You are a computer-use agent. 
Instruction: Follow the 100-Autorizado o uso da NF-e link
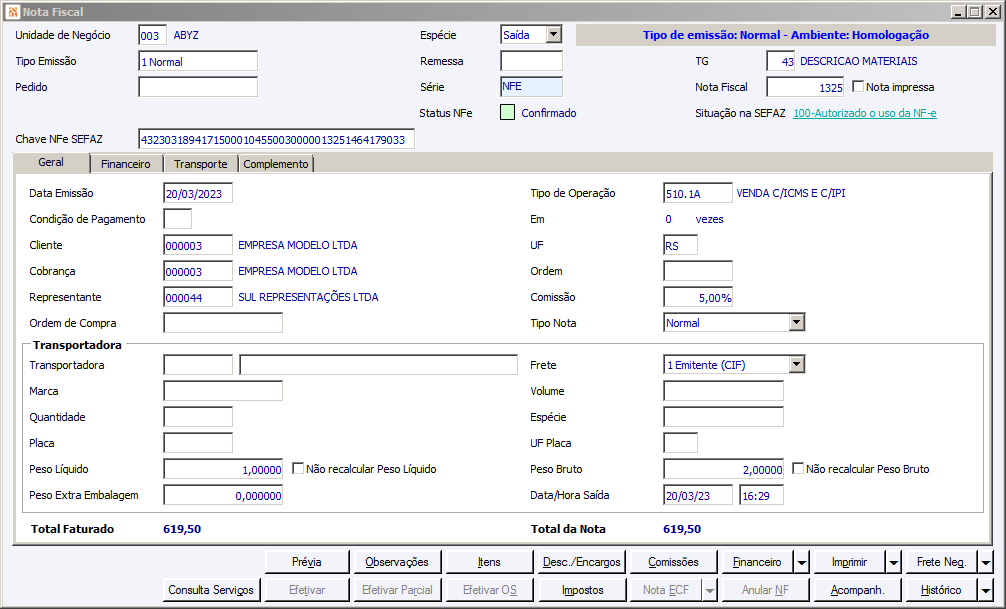click(x=864, y=113)
